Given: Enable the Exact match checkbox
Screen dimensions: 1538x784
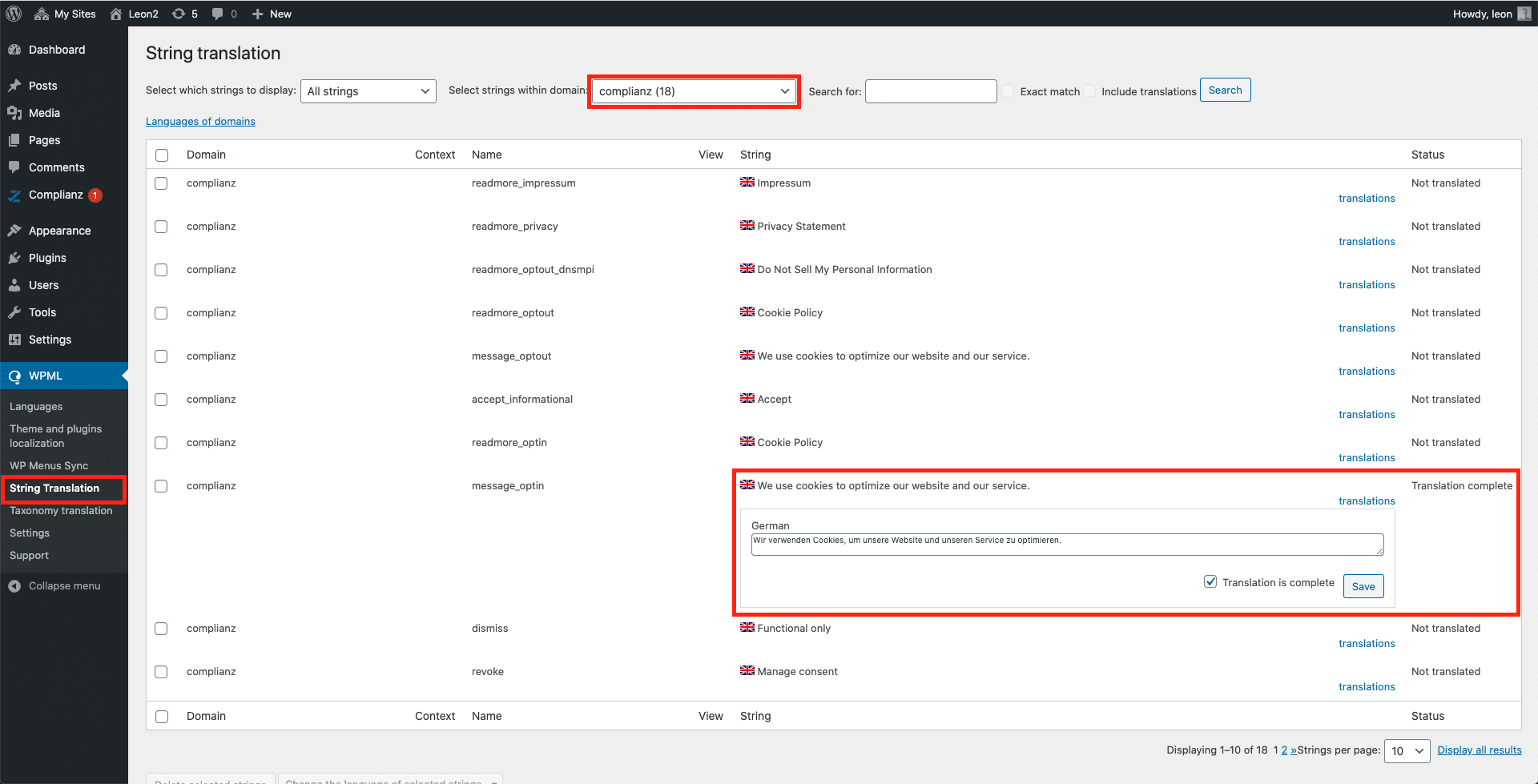Looking at the screenshot, I should tap(1008, 90).
